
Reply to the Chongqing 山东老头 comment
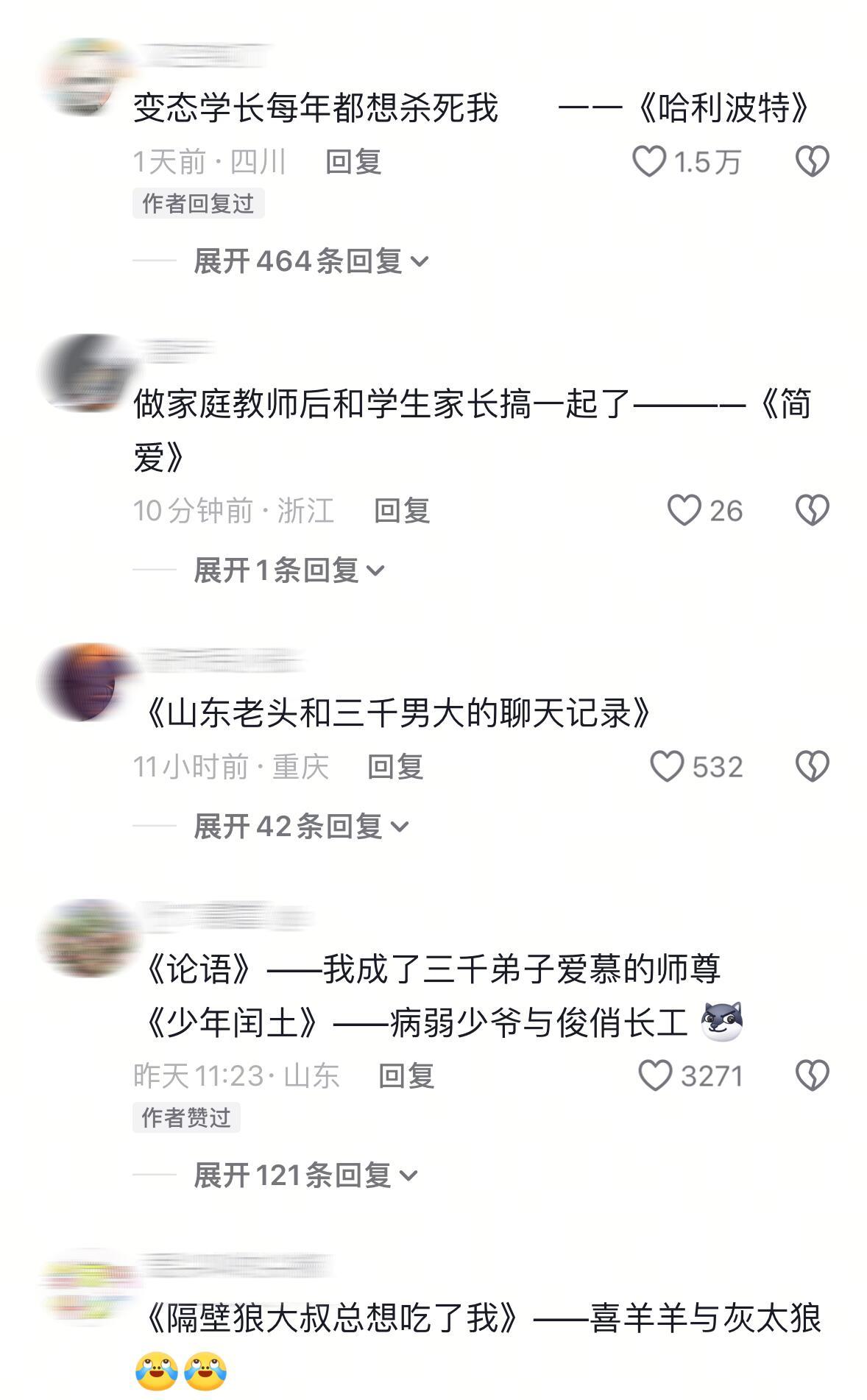click(395, 767)
